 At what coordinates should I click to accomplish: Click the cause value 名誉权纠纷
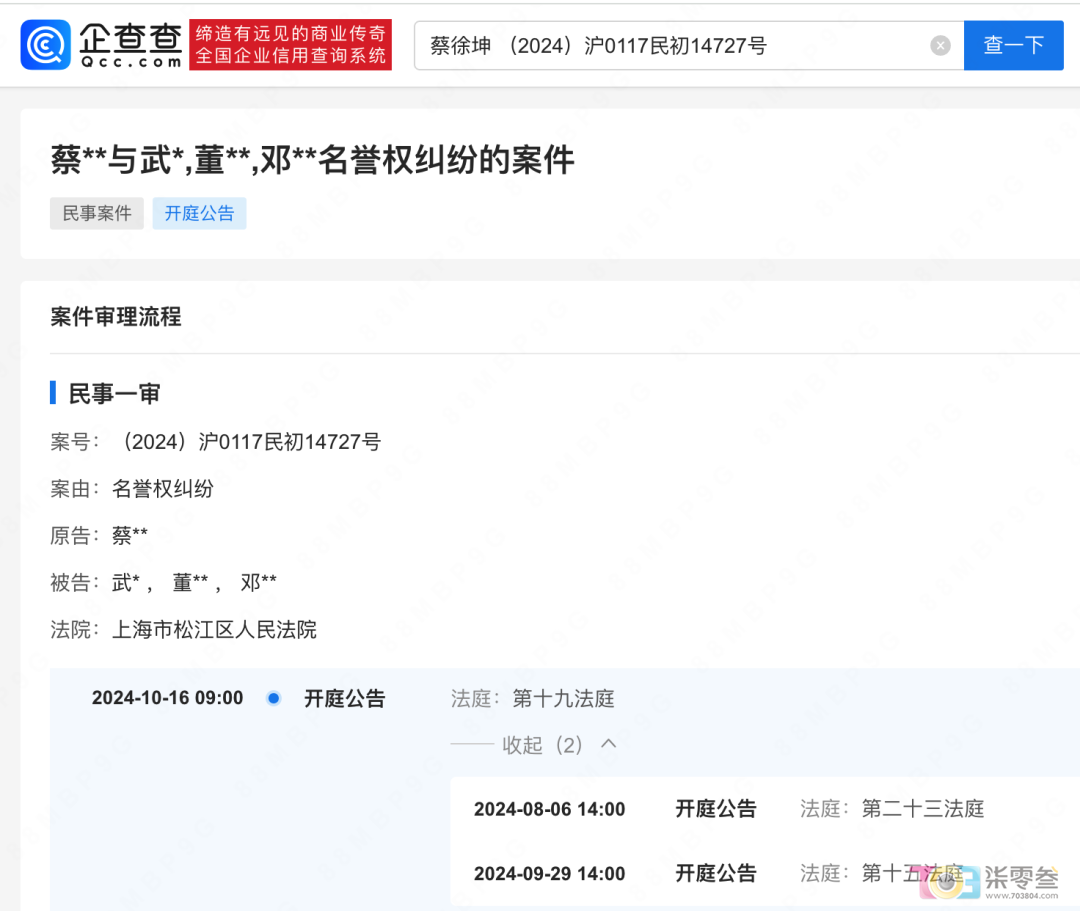point(163,489)
